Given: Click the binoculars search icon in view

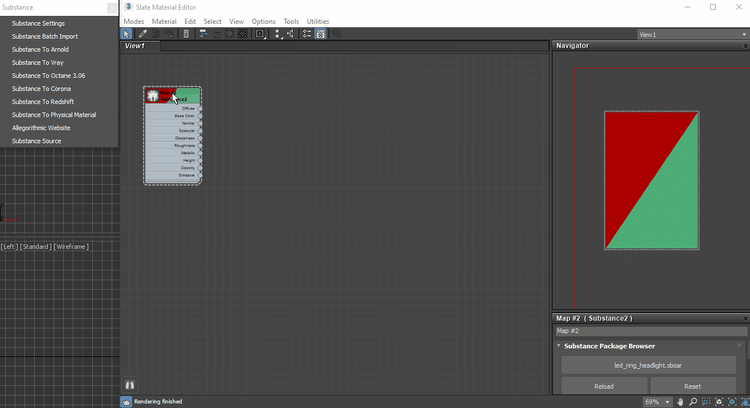Looking at the screenshot, I should (130, 384).
